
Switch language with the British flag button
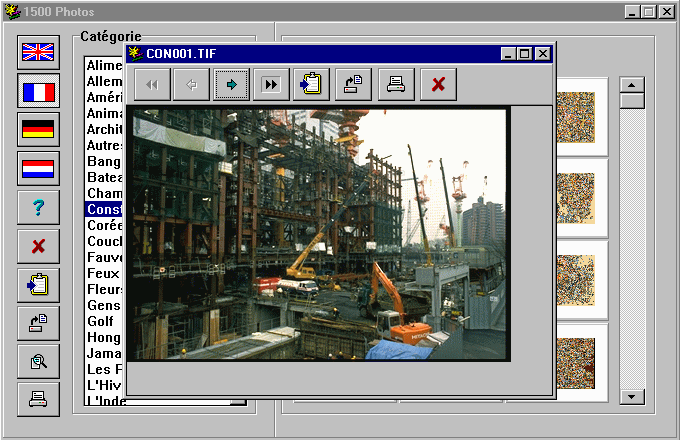click(x=38, y=54)
